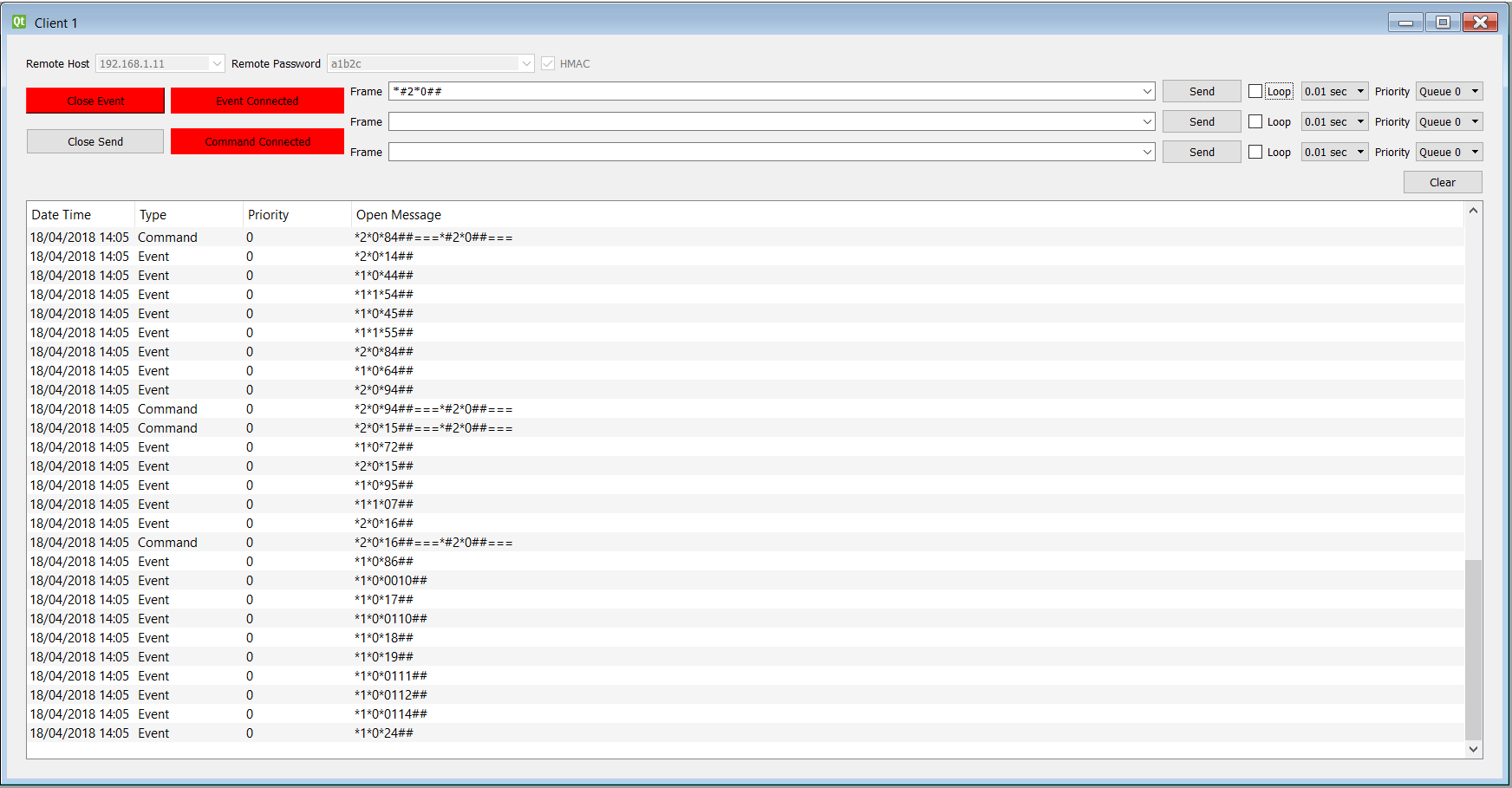Open the first row 0.01 sec interval dropdown

point(1334,91)
